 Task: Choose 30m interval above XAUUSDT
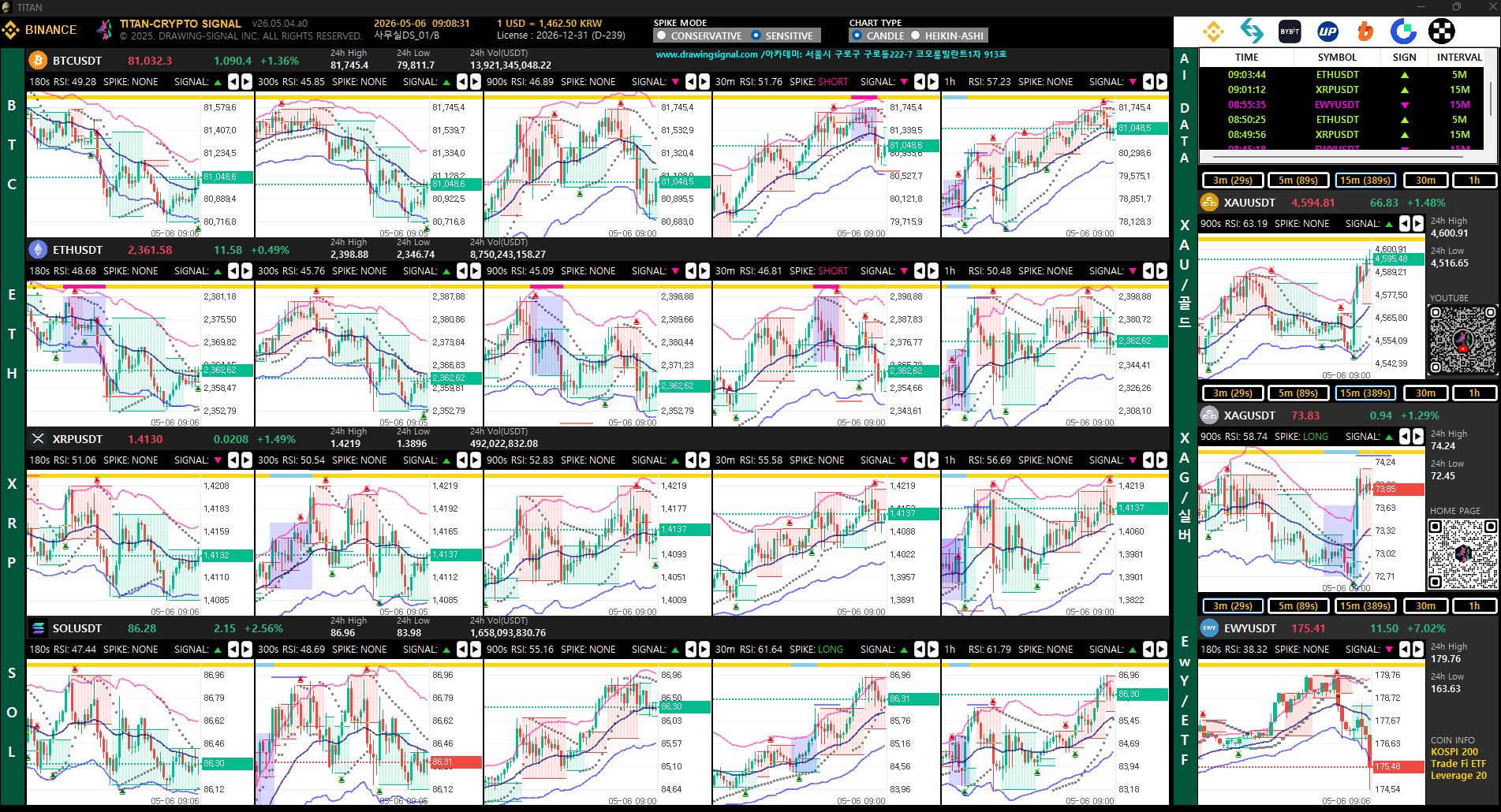tap(1425, 180)
